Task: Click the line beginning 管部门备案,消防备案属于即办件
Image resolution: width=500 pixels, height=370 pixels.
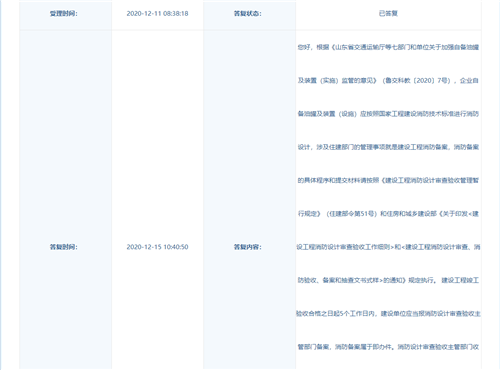Action: [x=388, y=347]
